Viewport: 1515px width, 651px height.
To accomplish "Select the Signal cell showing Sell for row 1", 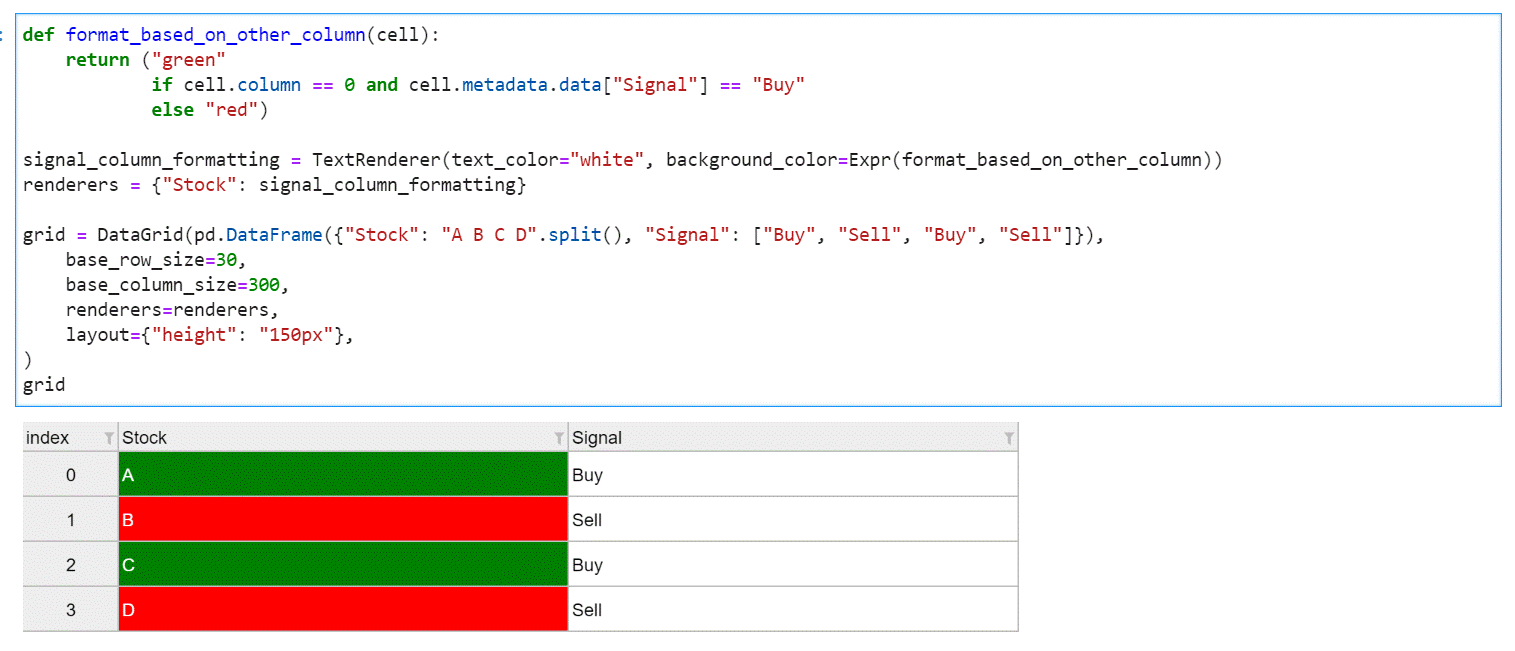I will 792,519.
